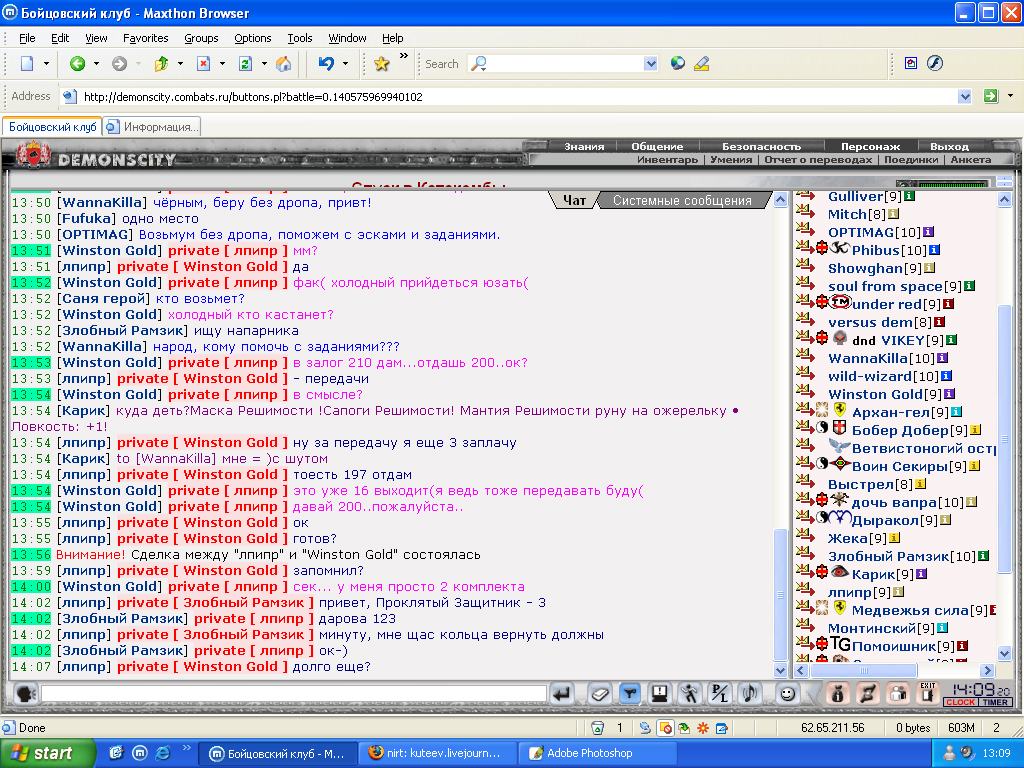This screenshot has height=768, width=1024.
Task: Switch to the Информация... browser tab
Action: (152, 127)
